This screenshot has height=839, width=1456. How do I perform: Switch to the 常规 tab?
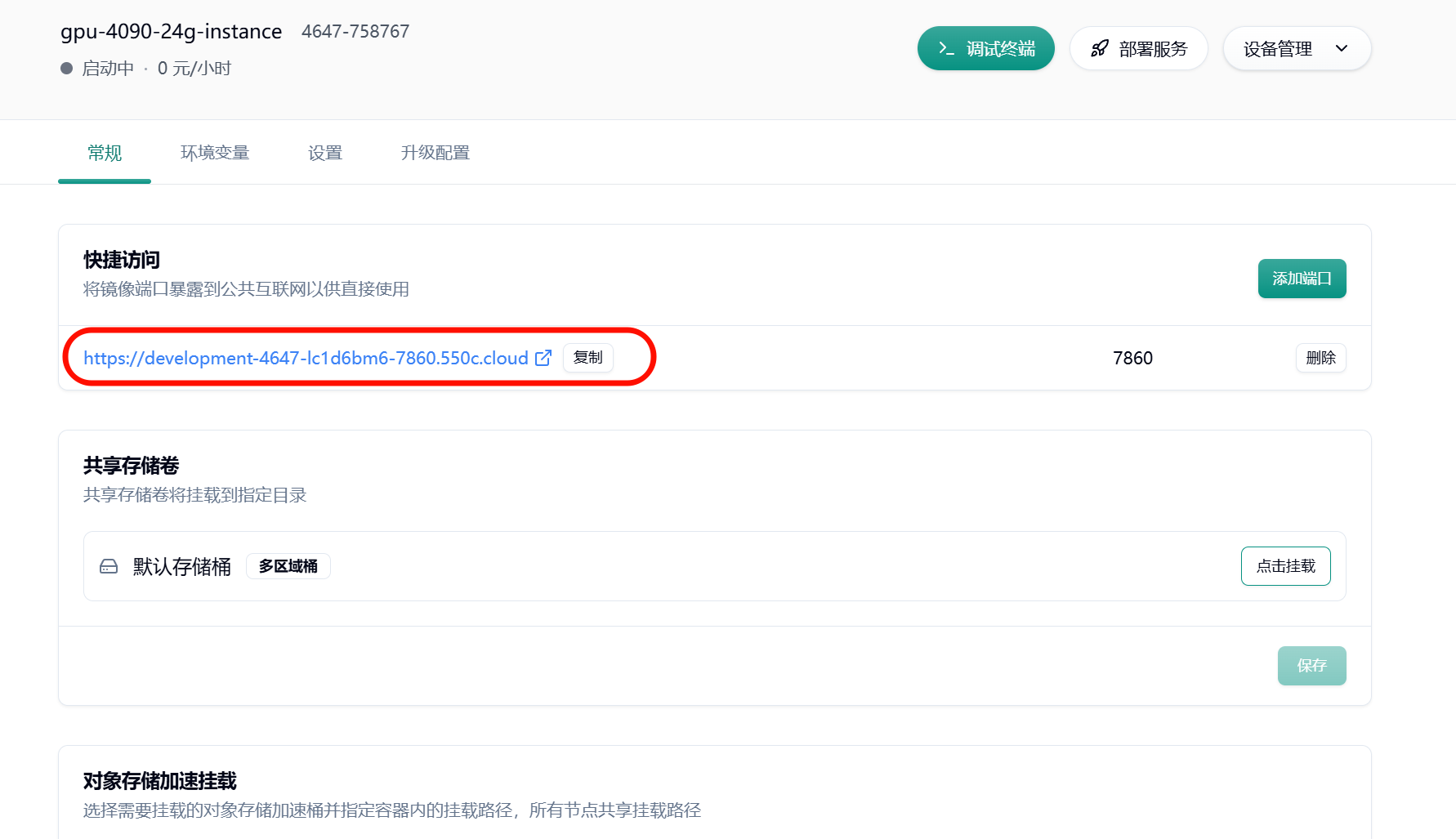click(105, 153)
